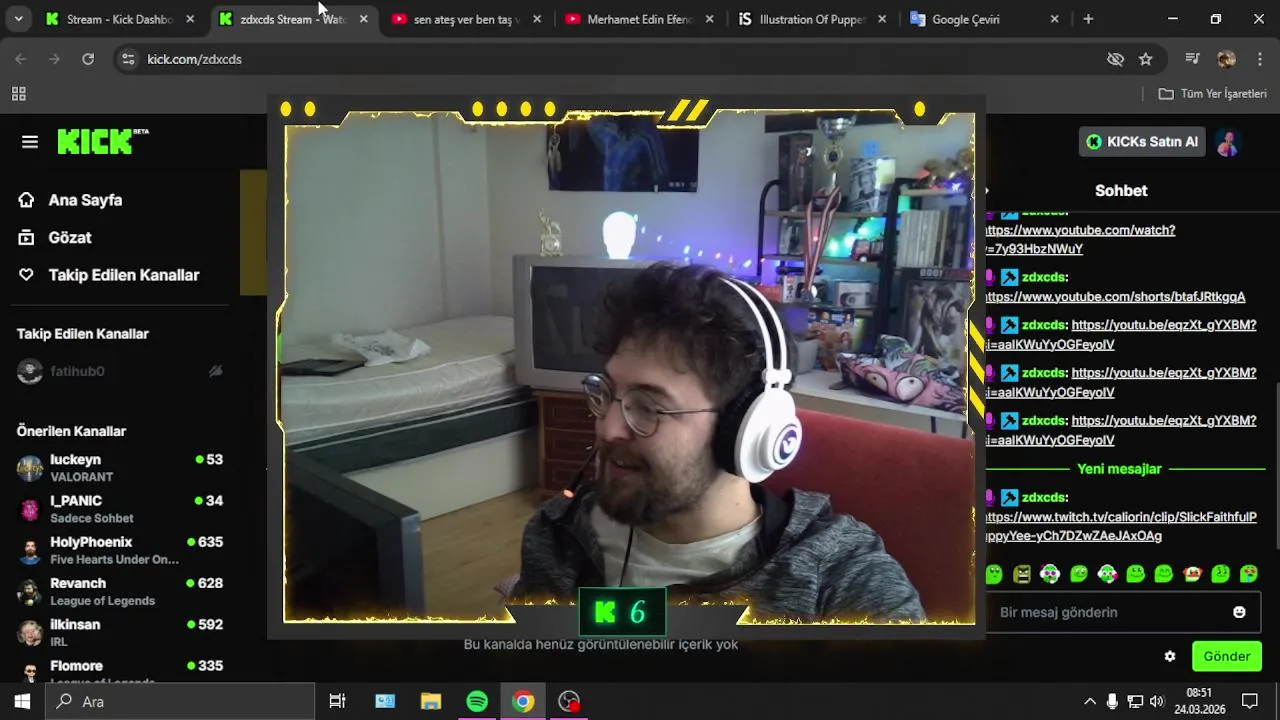Open the crossed-out eye tracking protection icon

1115,59
